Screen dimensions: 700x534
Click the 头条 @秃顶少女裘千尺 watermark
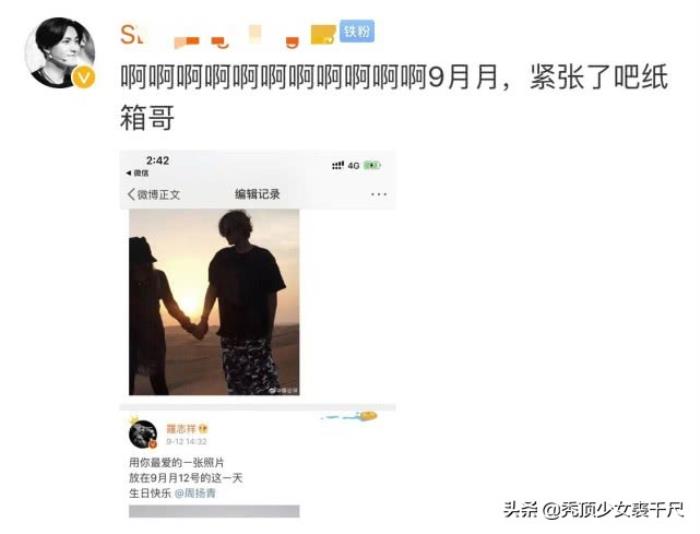[x=594, y=509]
